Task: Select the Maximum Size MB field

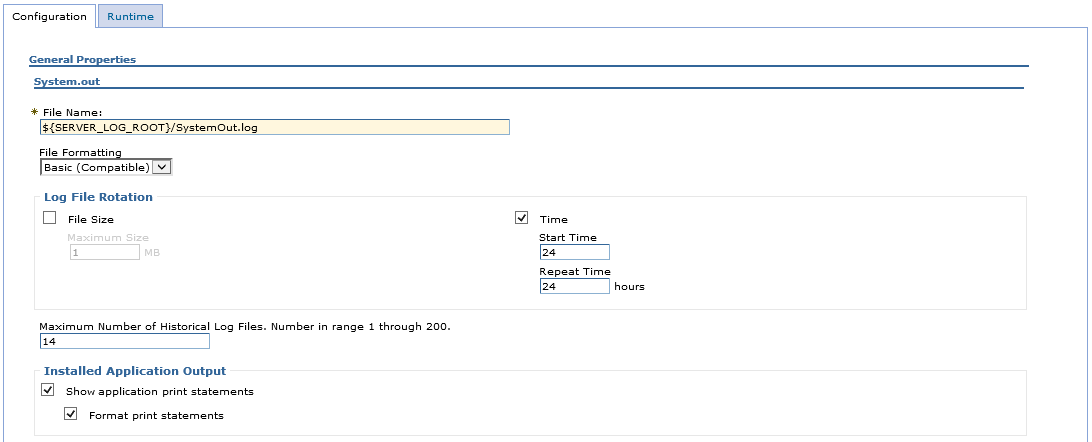Action: (105, 252)
